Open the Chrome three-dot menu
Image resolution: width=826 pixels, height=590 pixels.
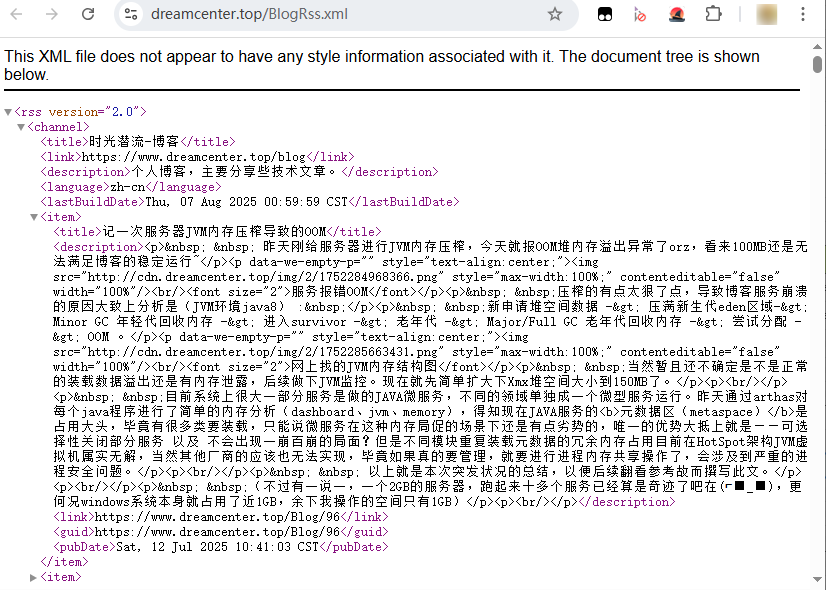pyautogui.click(x=808, y=14)
